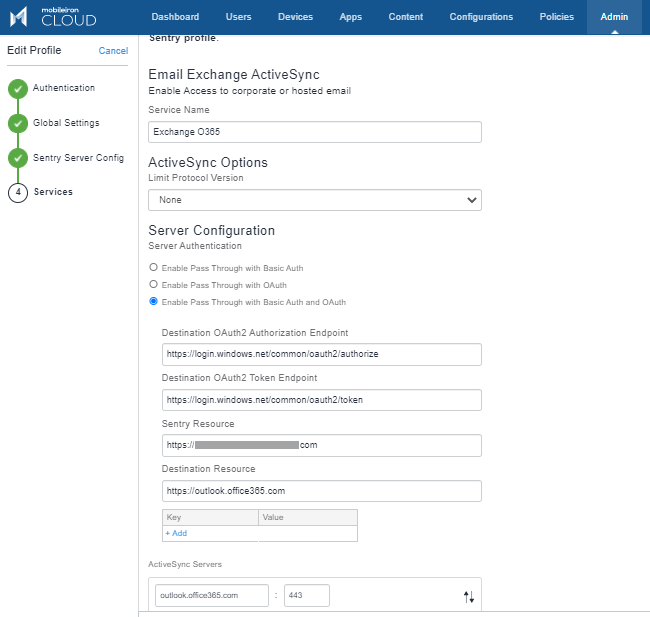
Task: Click the Key column header
Action: click(x=210, y=517)
